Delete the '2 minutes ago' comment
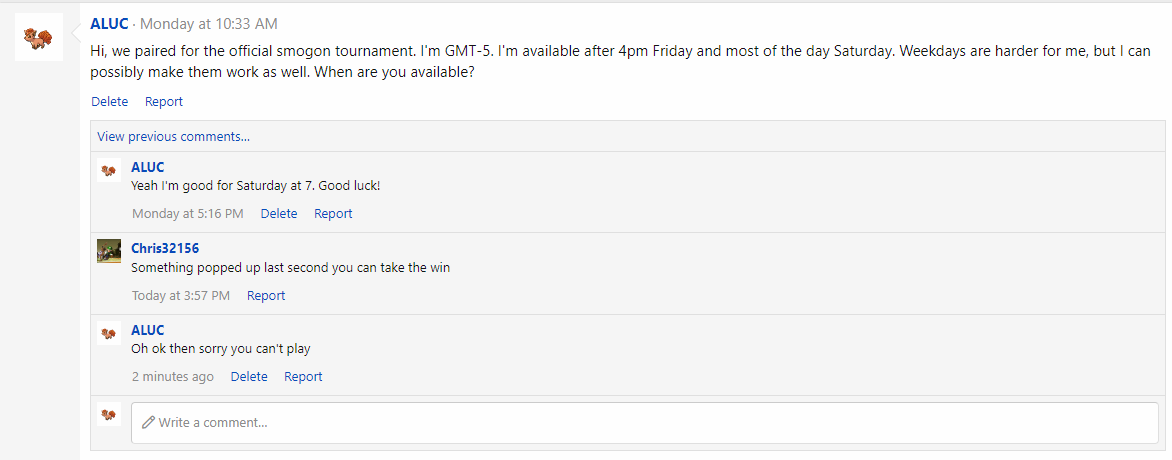Image resolution: width=1172 pixels, height=460 pixels. 249,377
